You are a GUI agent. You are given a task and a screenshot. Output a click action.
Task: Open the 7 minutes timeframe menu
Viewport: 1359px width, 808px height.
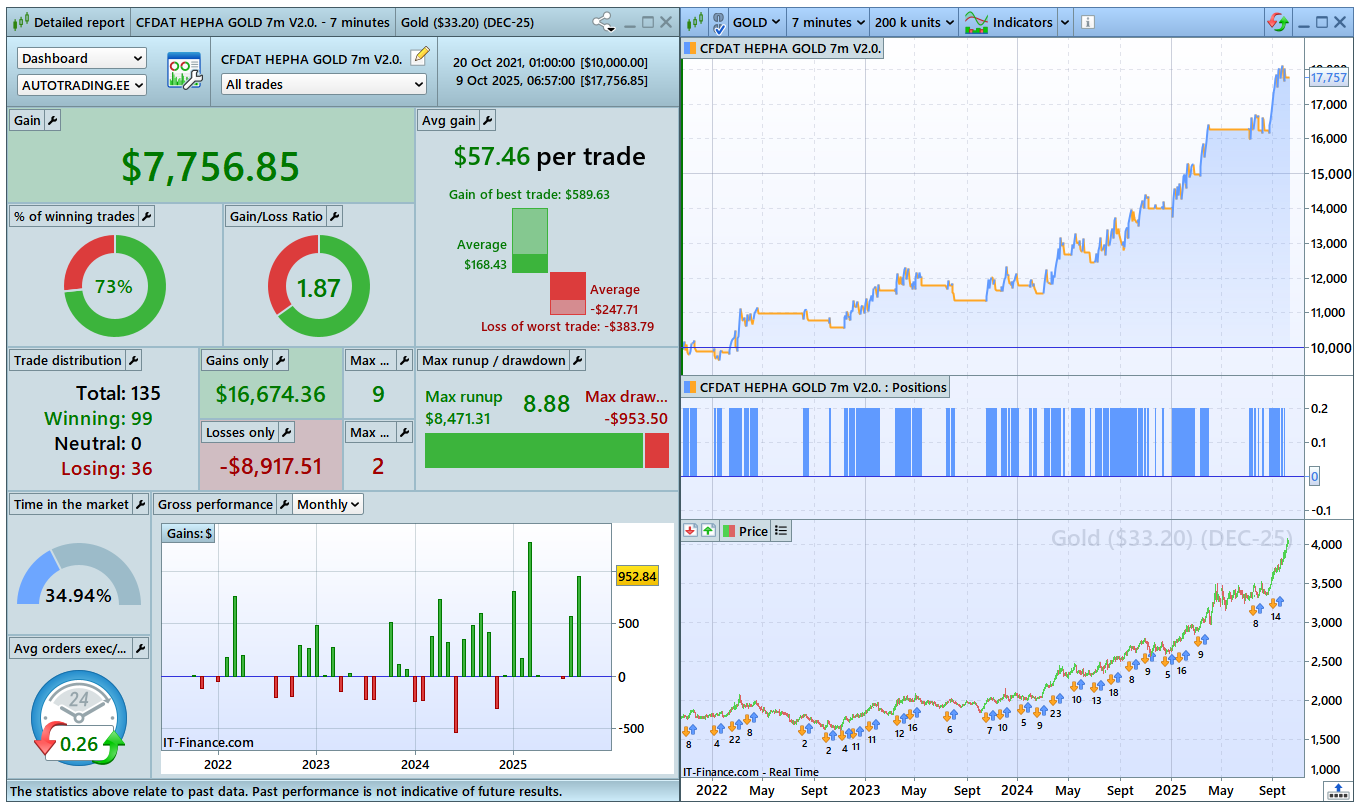827,22
